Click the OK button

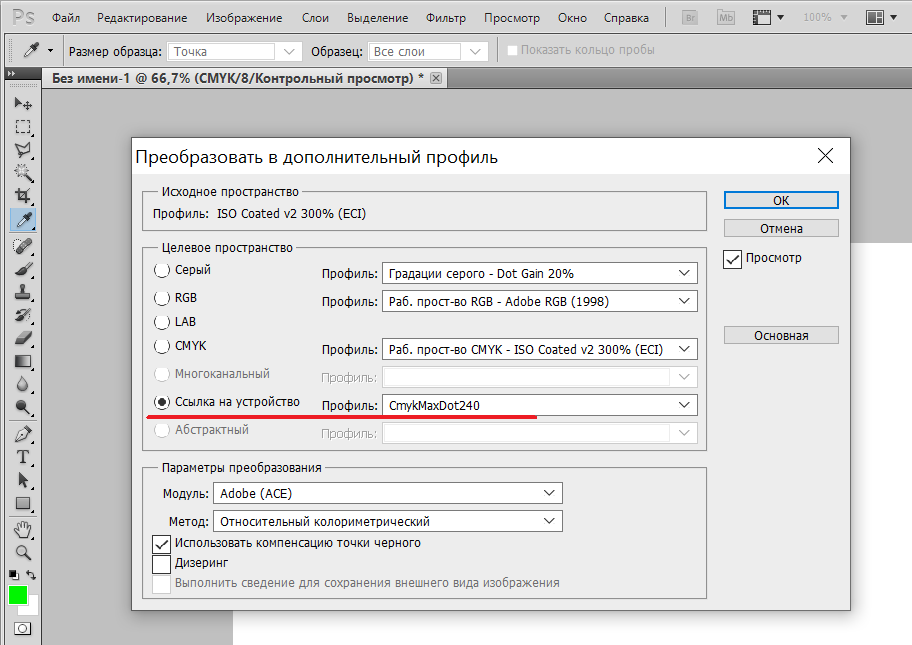tap(781, 201)
